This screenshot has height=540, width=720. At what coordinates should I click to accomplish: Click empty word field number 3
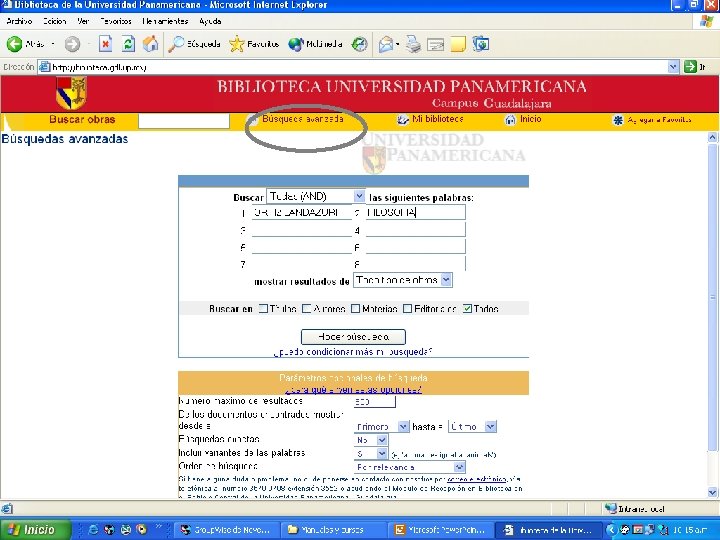pyautogui.click(x=302, y=230)
